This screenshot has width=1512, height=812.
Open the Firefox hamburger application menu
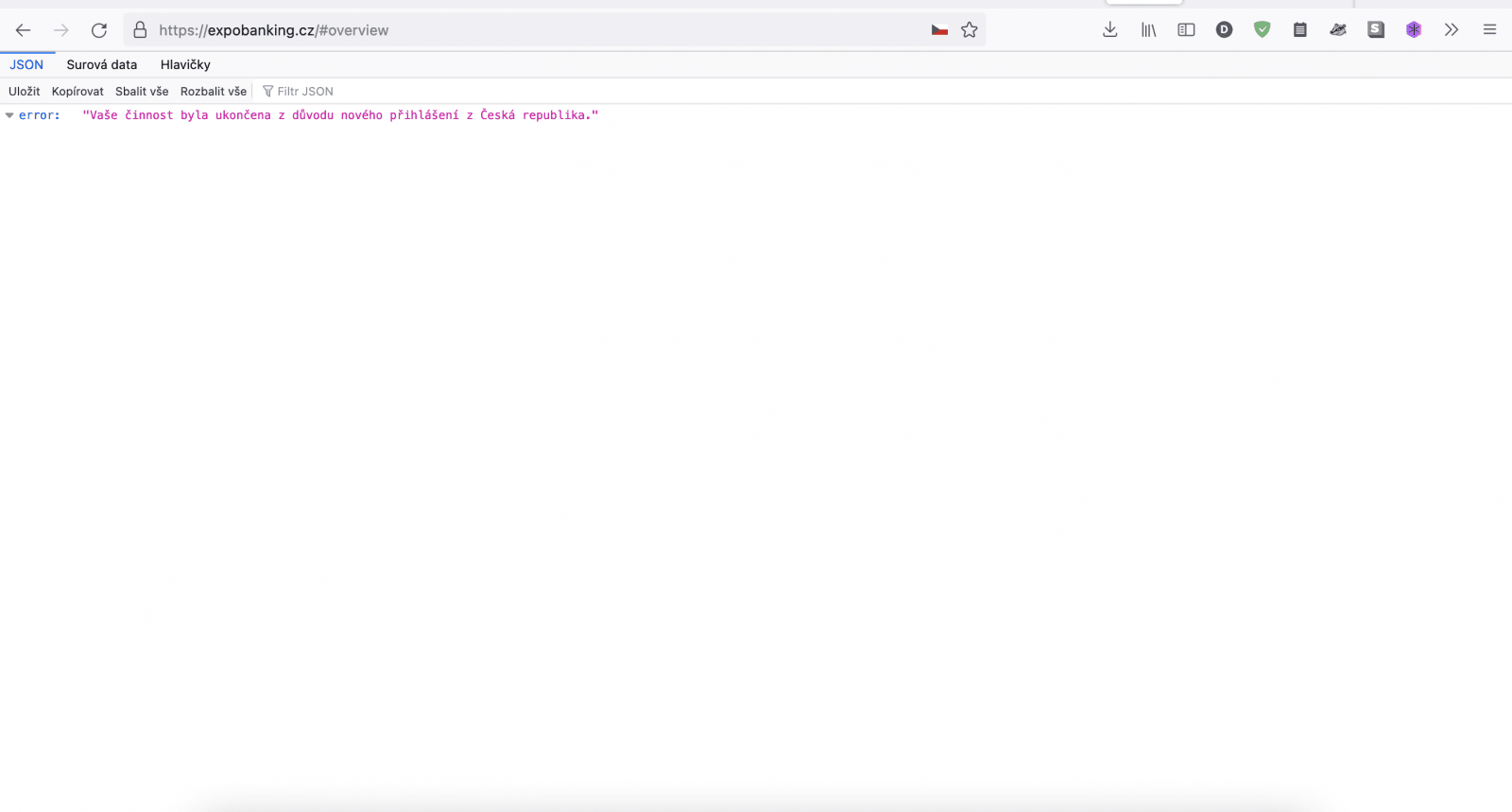pyautogui.click(x=1489, y=30)
